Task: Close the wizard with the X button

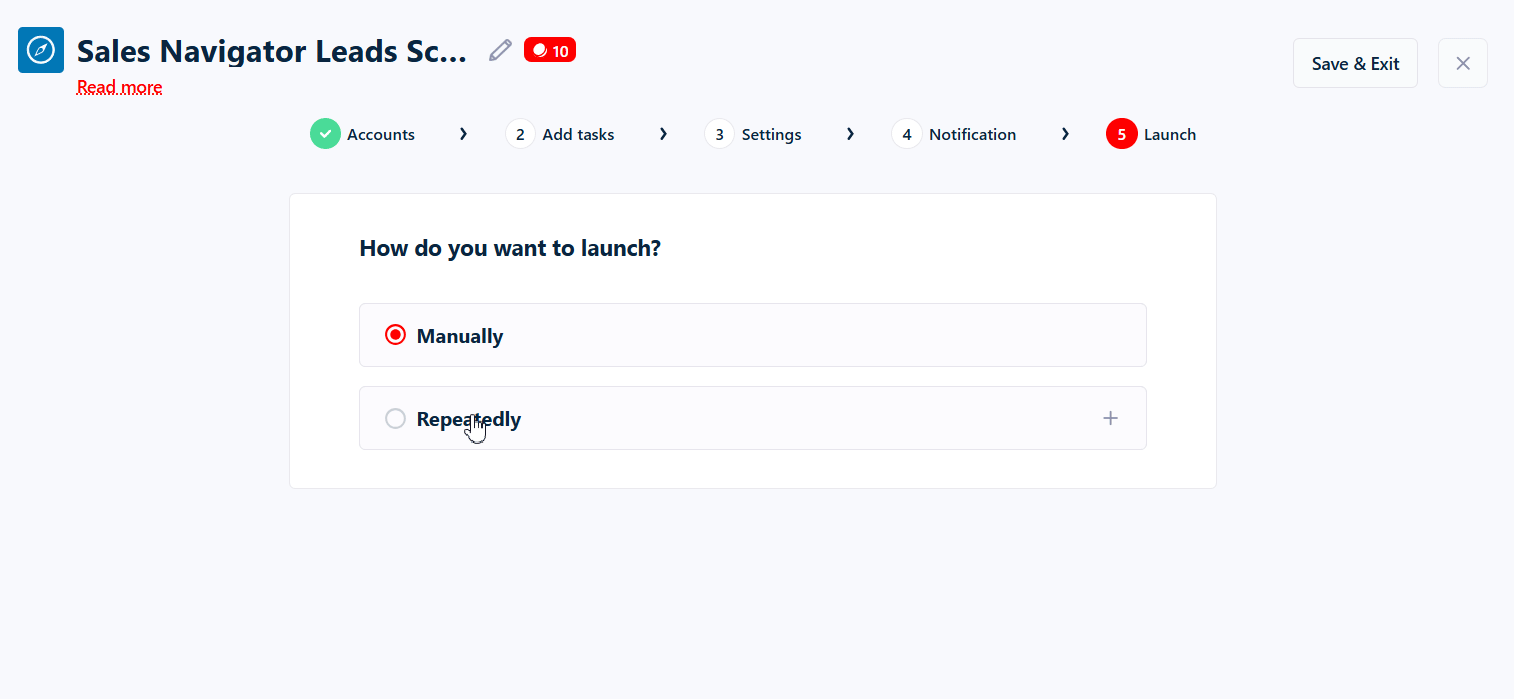Action: click(1462, 63)
